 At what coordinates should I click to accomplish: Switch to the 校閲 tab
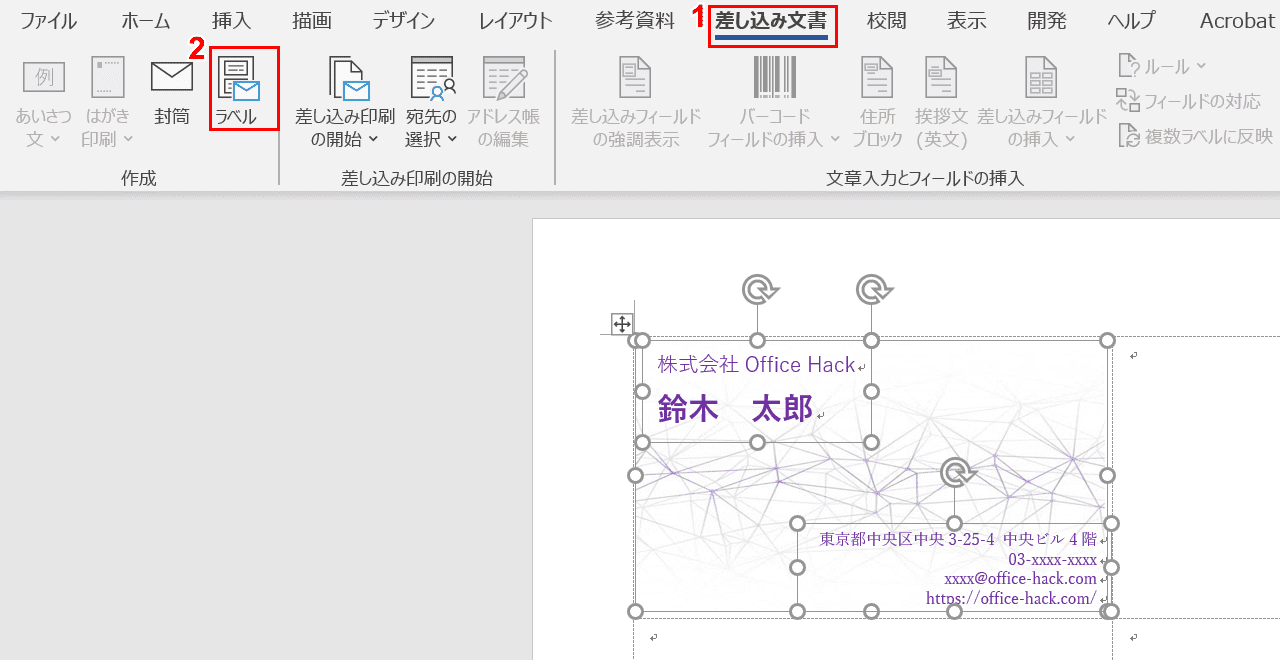[x=887, y=21]
